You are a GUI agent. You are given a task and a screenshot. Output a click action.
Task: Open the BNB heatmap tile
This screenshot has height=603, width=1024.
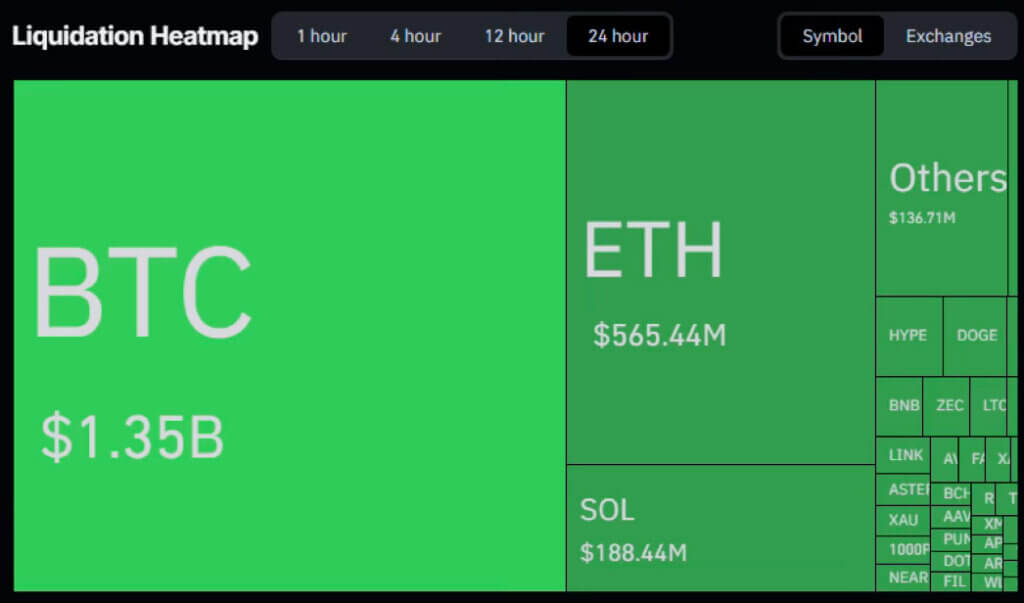pyautogui.click(x=903, y=406)
